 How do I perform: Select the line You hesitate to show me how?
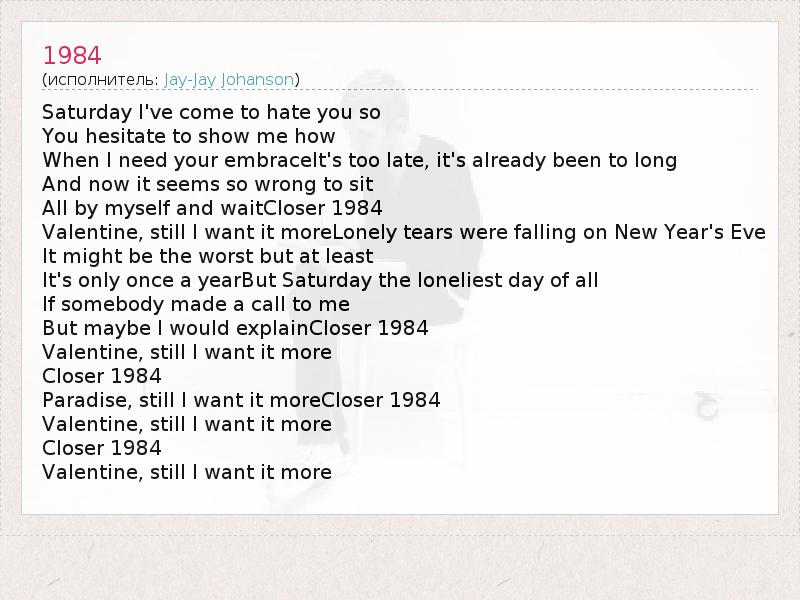(189, 136)
